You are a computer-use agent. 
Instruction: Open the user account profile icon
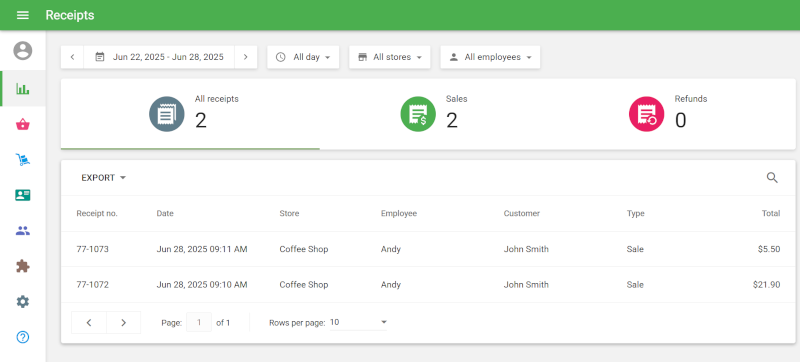pyautogui.click(x=22, y=50)
